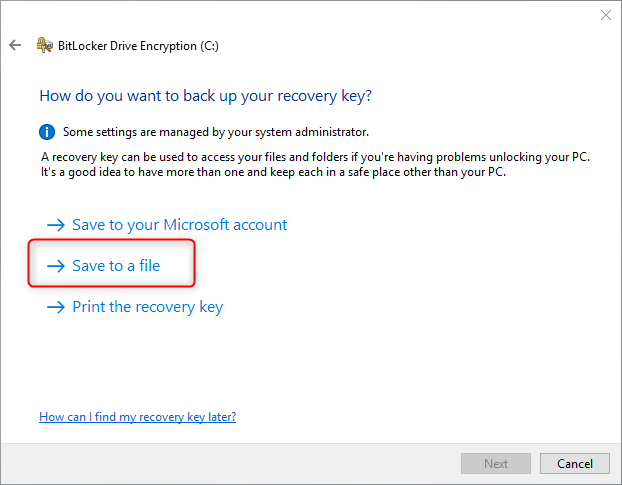The width and height of the screenshot is (622, 485).
Task: Click the blank area left of the Next button
Action: coord(250,463)
